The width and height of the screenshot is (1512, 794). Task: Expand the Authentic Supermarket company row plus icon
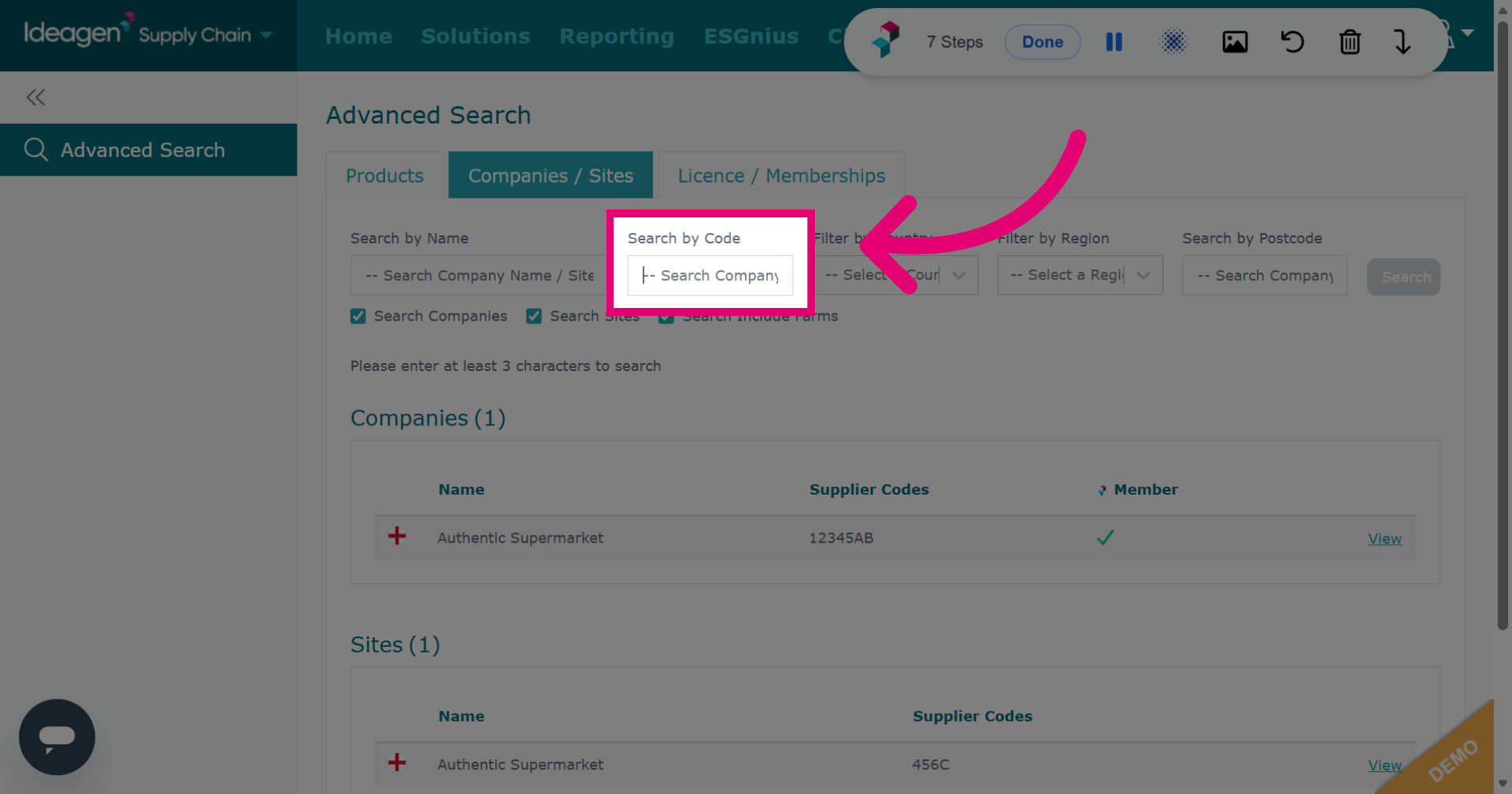pyautogui.click(x=397, y=536)
